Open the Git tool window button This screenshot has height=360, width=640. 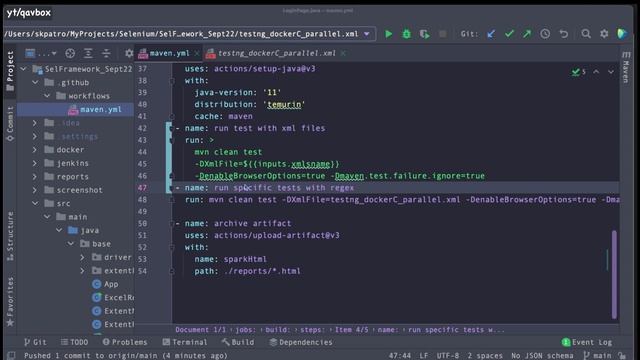tap(35, 342)
